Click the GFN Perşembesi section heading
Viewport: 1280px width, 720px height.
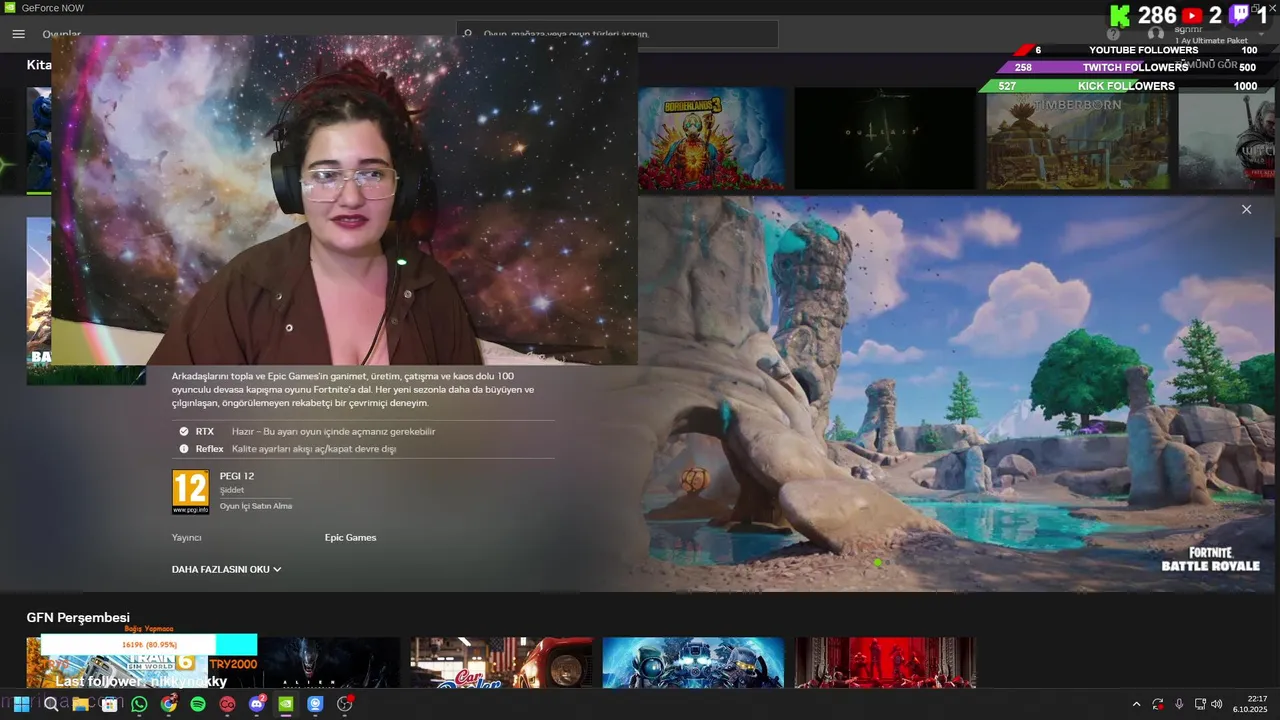pos(78,618)
